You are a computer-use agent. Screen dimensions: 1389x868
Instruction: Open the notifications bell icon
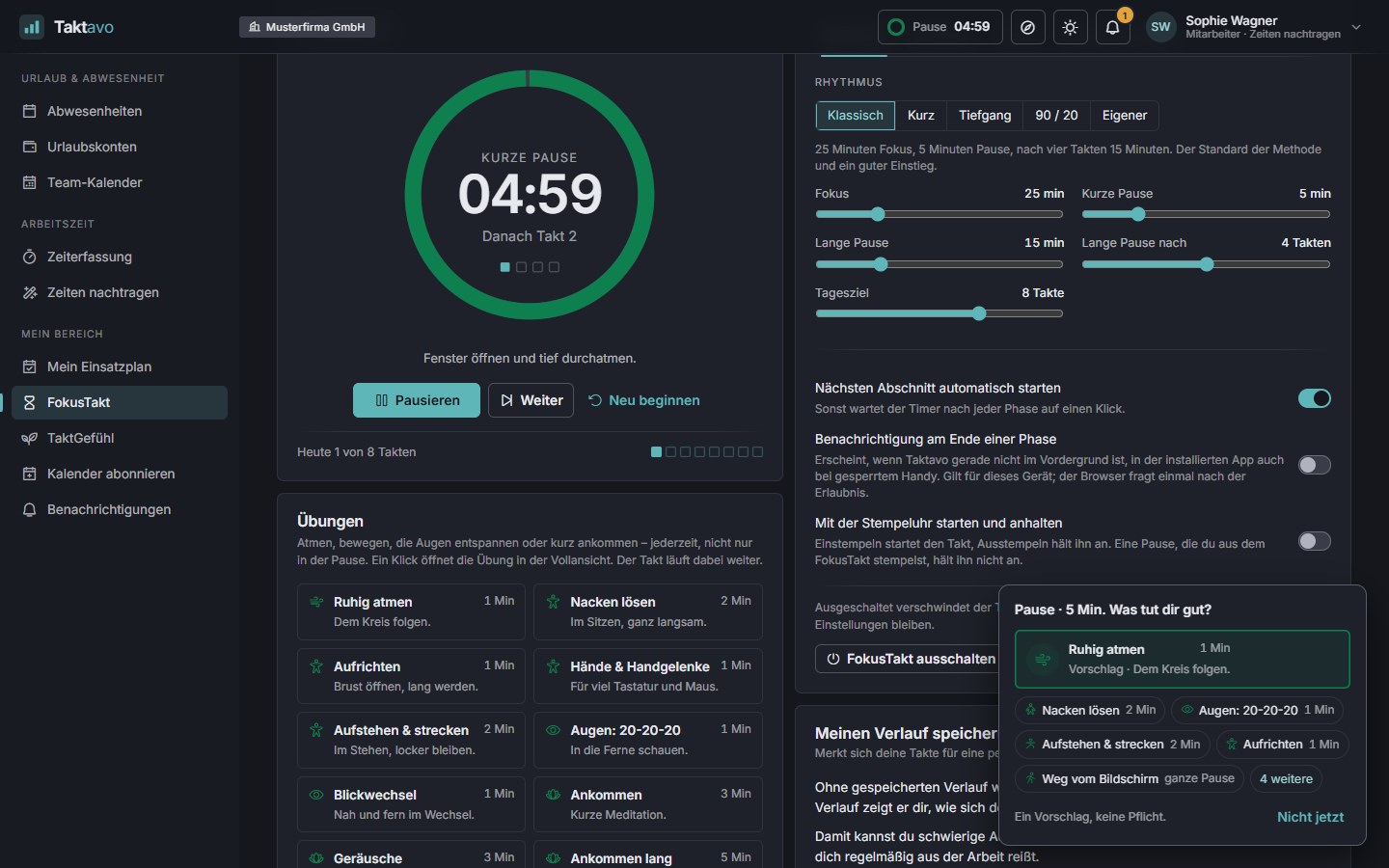click(1112, 27)
